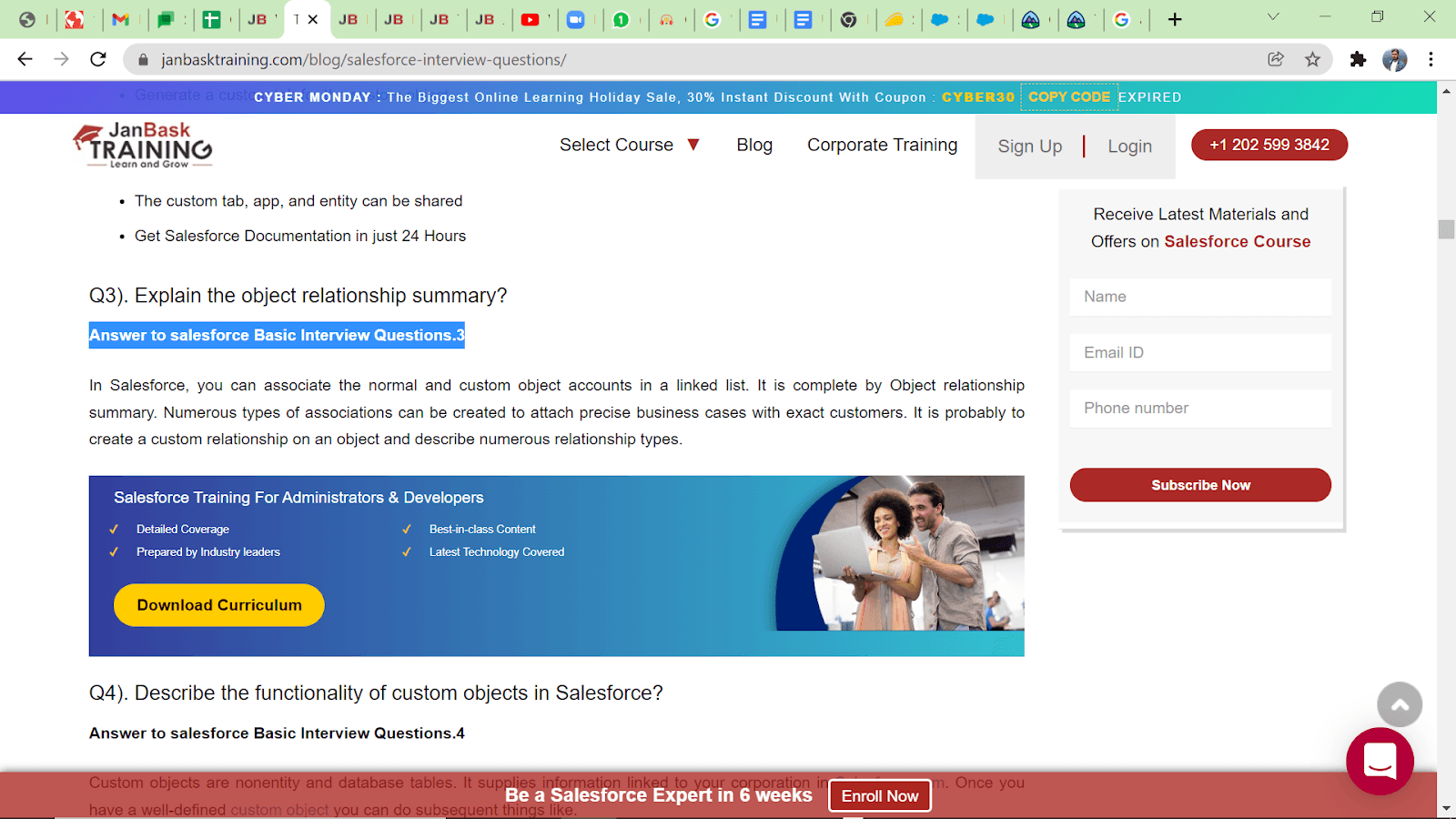1456x819 pixels.
Task: Open Corporate Training menu item
Action: 883,145
